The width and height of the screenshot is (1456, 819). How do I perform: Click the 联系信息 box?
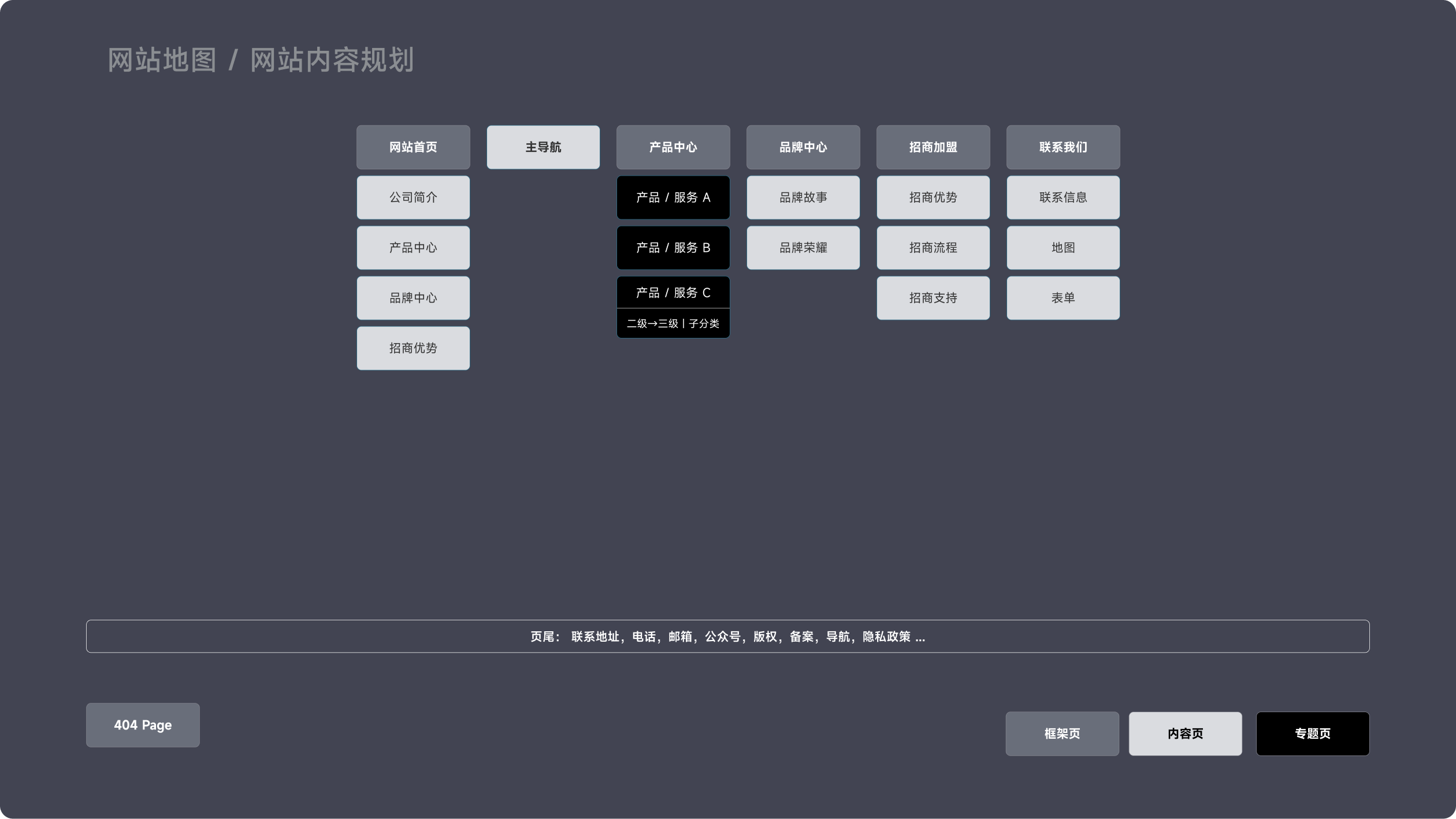tap(1063, 198)
